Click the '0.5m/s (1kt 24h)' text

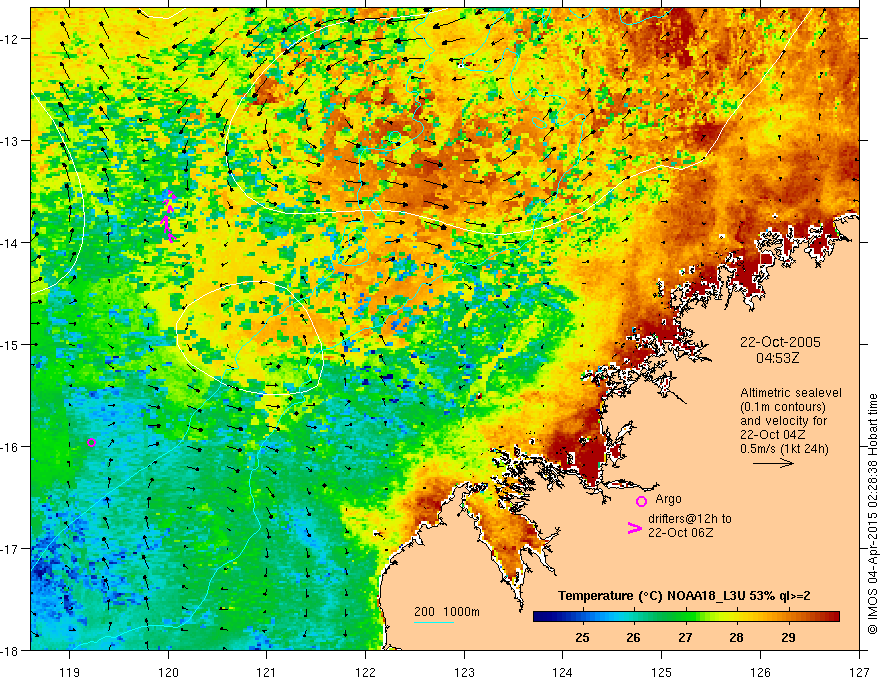point(784,448)
